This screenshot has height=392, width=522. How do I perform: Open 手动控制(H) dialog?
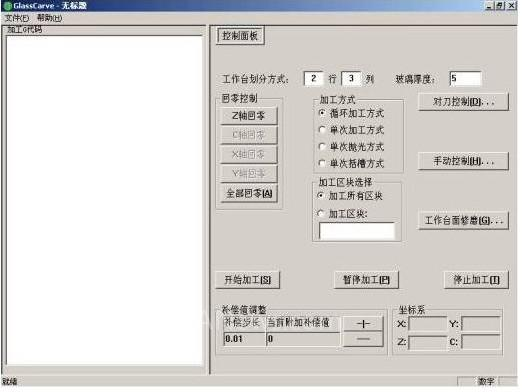pyautogui.click(x=463, y=161)
